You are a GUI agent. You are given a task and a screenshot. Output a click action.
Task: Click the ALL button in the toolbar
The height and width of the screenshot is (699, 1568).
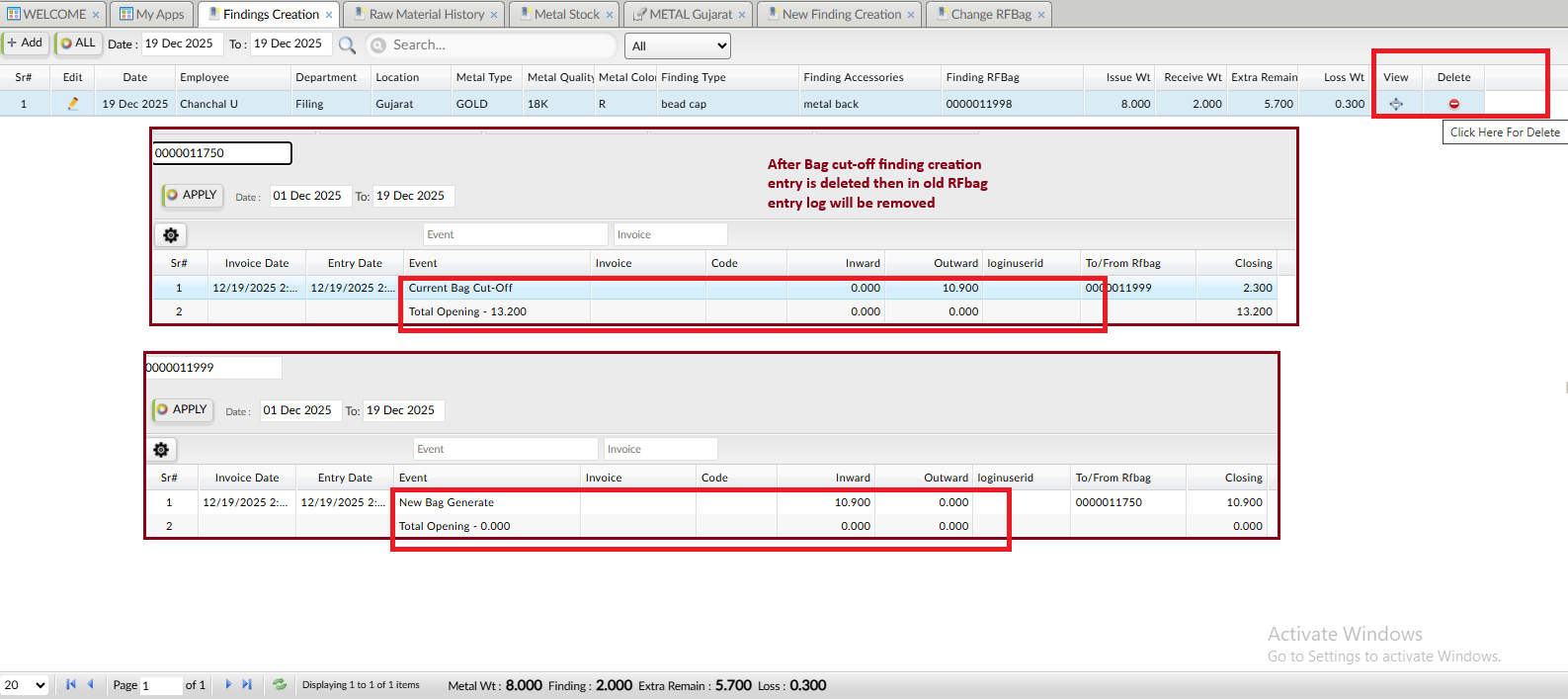[x=78, y=44]
